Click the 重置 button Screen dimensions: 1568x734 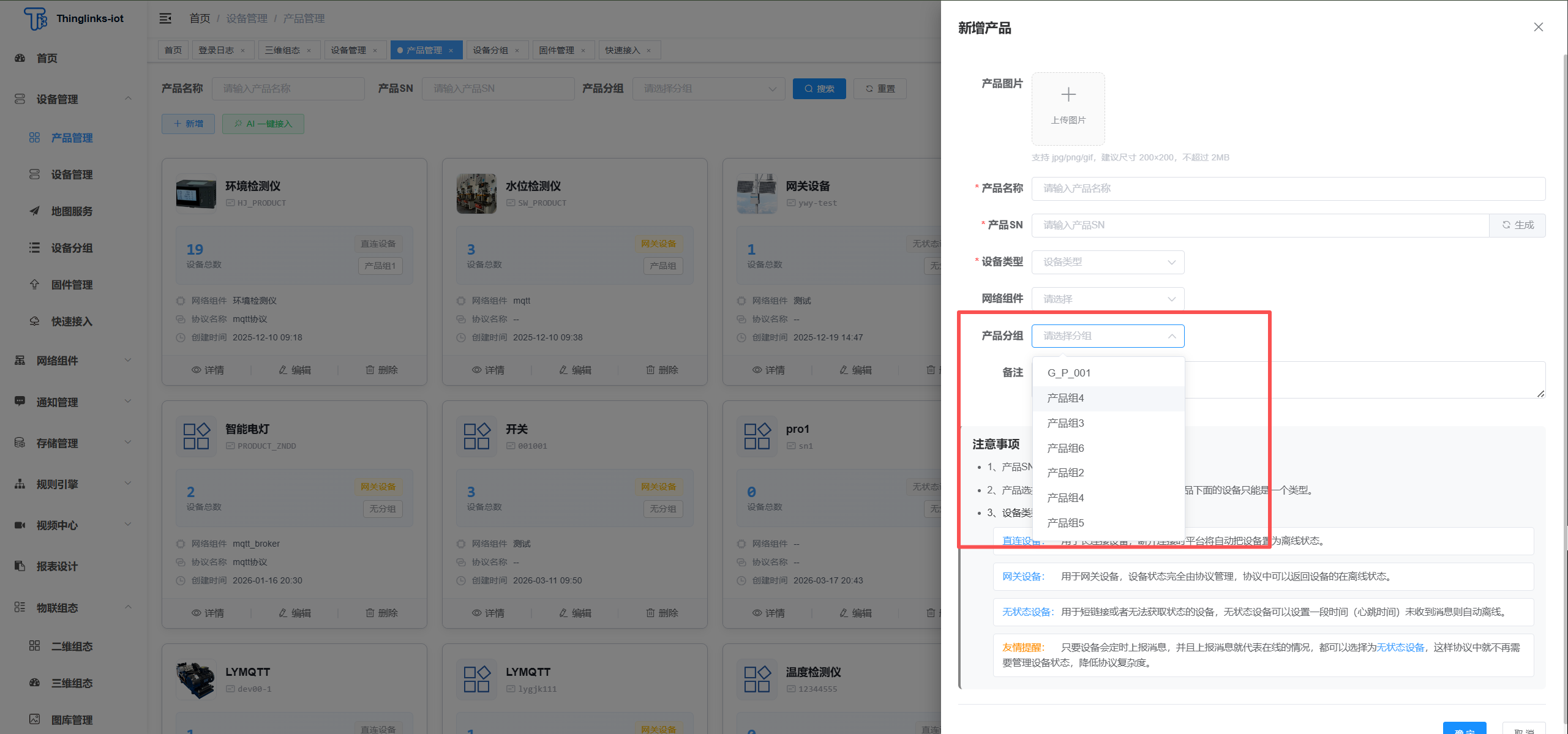880,89
